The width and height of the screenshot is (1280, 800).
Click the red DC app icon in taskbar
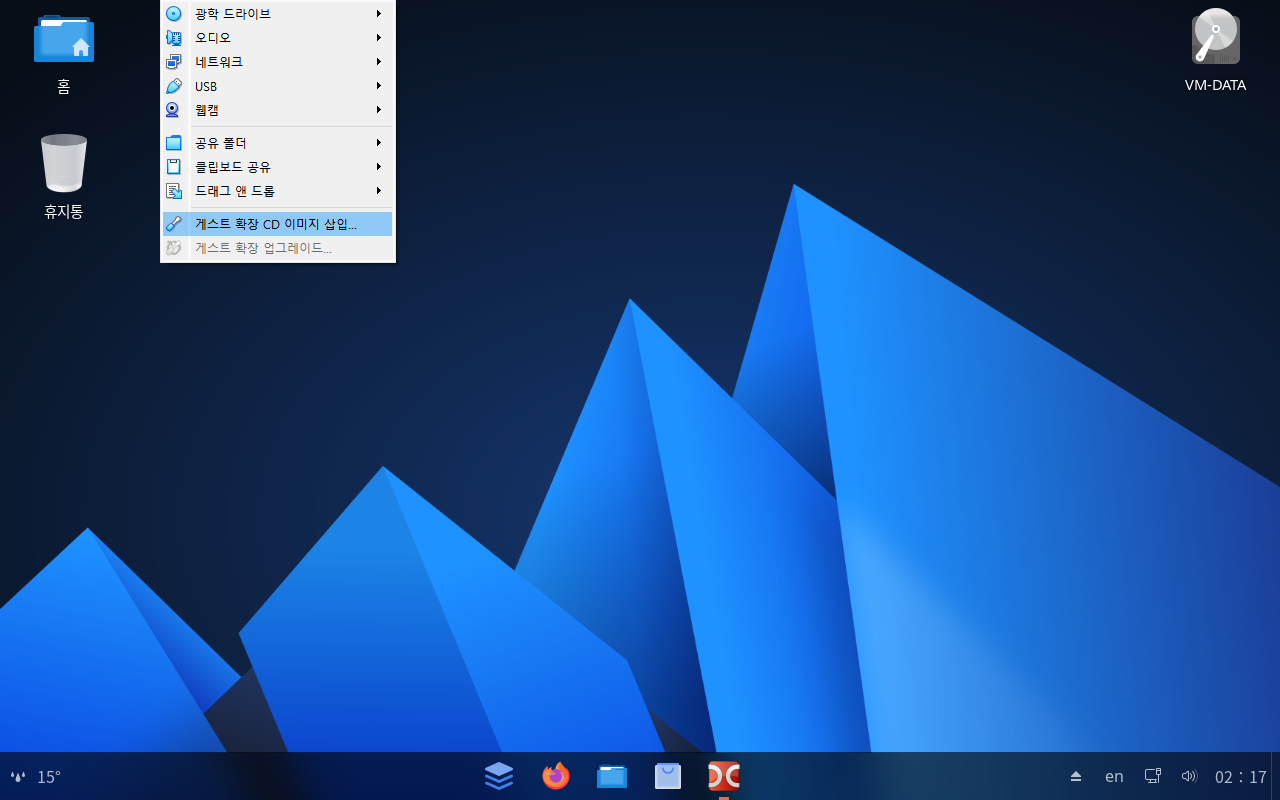[724, 776]
